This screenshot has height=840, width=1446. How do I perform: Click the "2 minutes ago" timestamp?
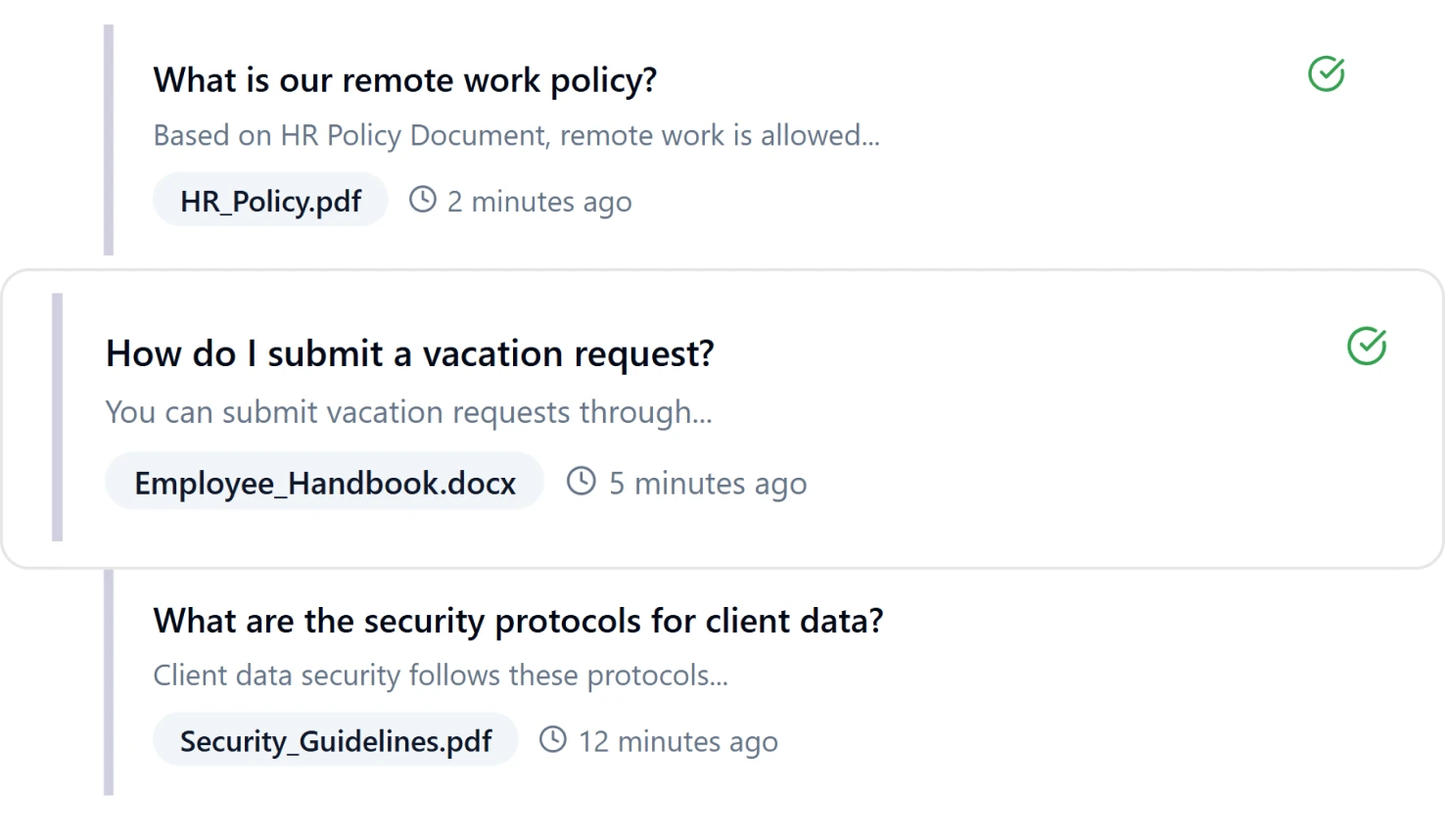pos(539,202)
